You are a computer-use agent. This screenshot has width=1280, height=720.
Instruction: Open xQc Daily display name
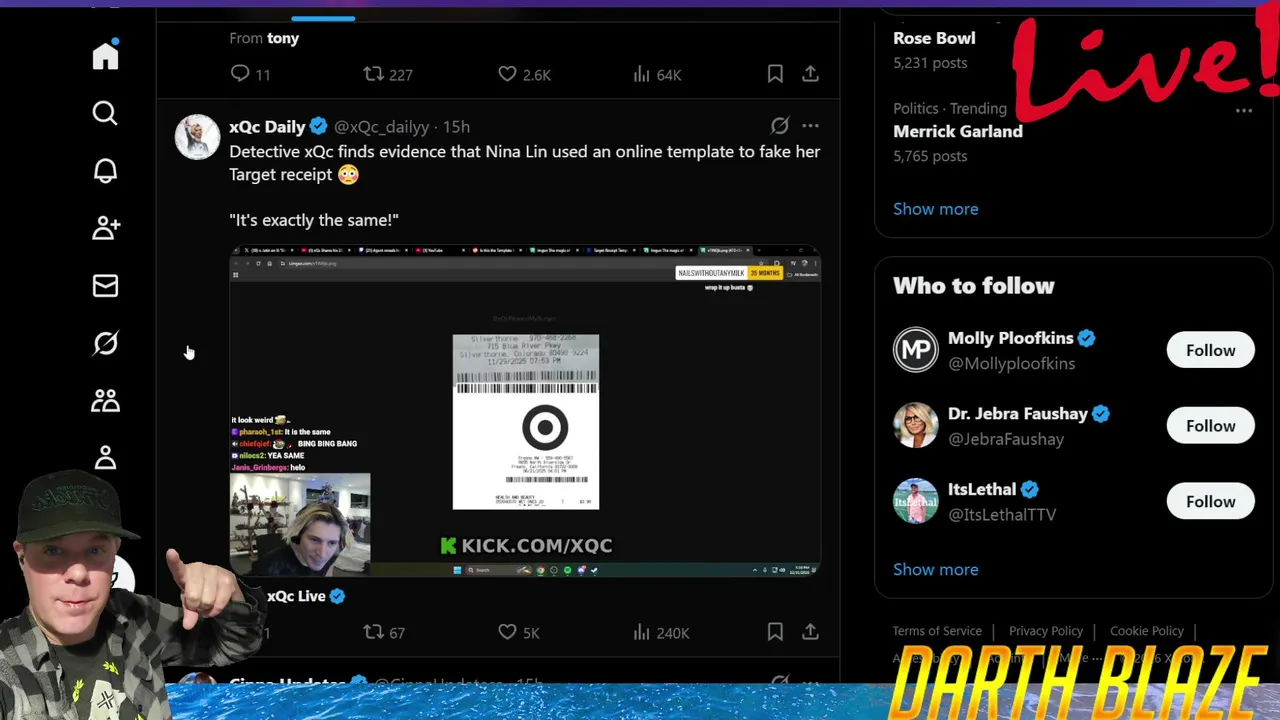[x=267, y=127]
